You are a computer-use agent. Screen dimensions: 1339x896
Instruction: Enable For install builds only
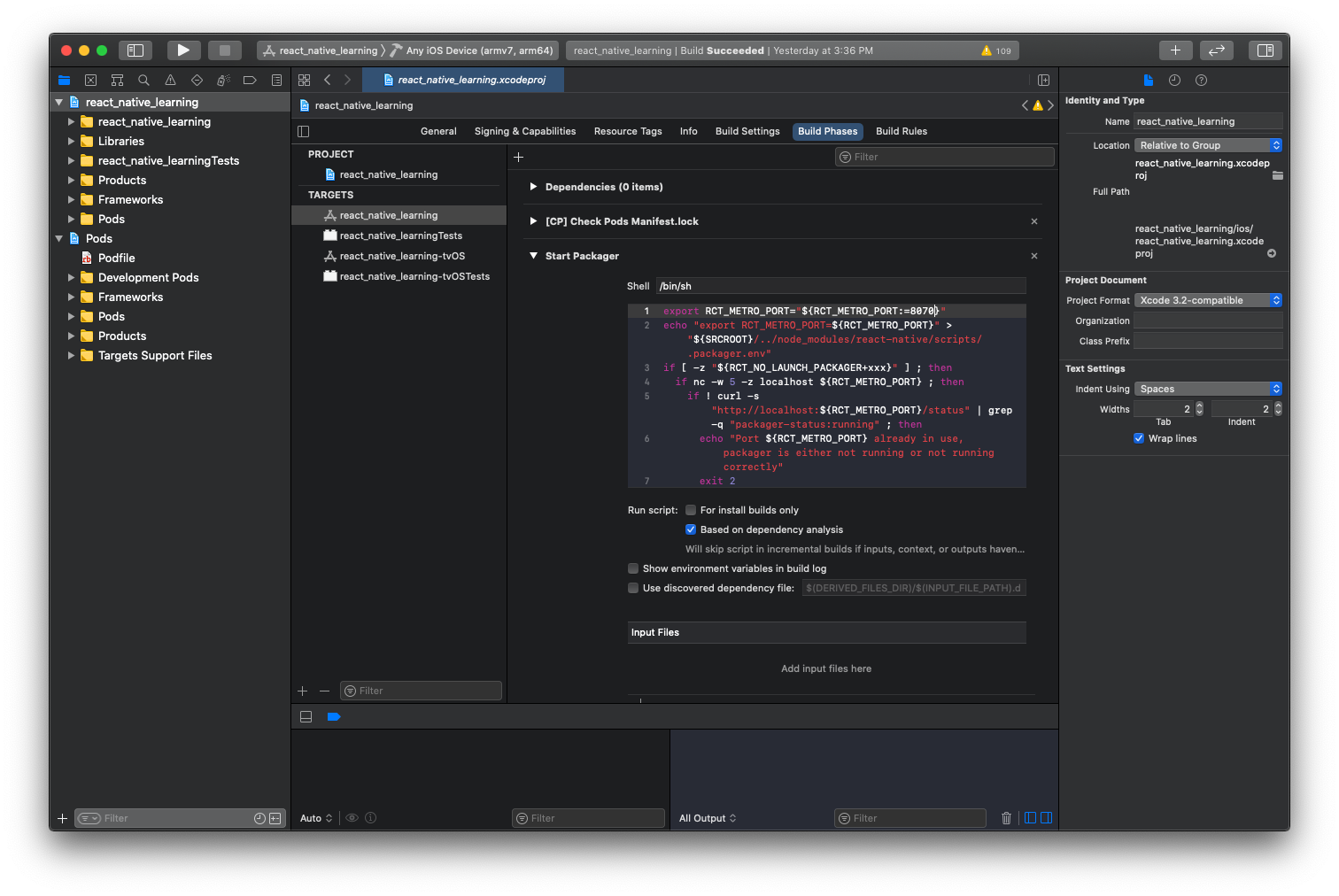coord(691,510)
